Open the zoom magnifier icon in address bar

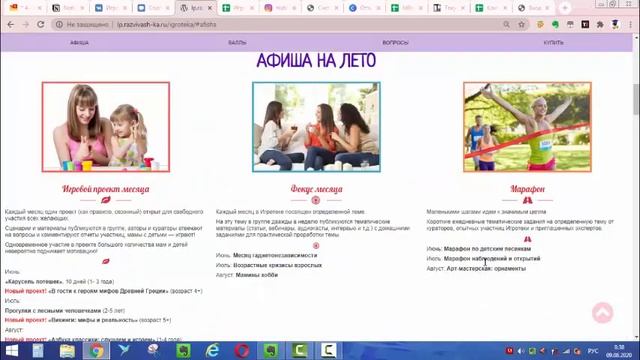click(507, 24)
